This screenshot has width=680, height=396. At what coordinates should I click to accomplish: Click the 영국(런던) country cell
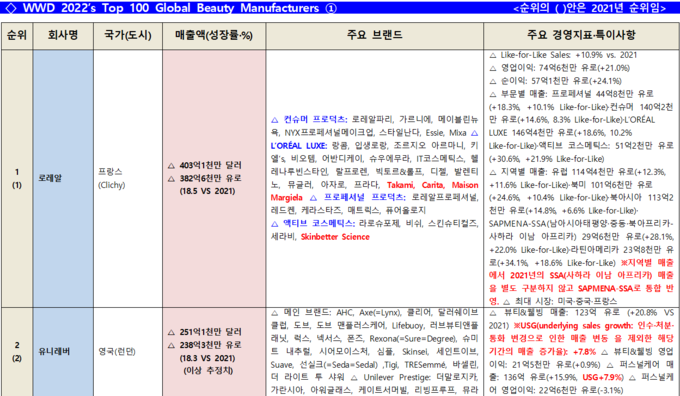(128, 352)
